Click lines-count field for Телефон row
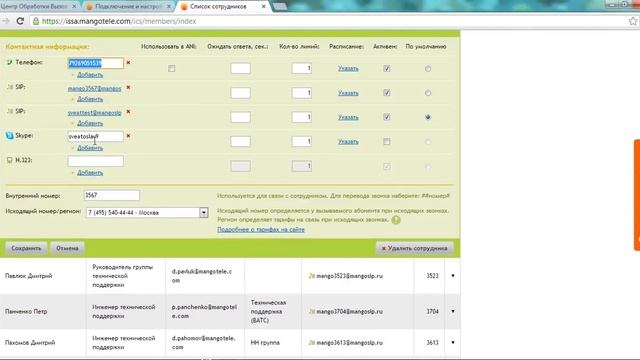The height and width of the screenshot is (360, 640). pos(302,69)
